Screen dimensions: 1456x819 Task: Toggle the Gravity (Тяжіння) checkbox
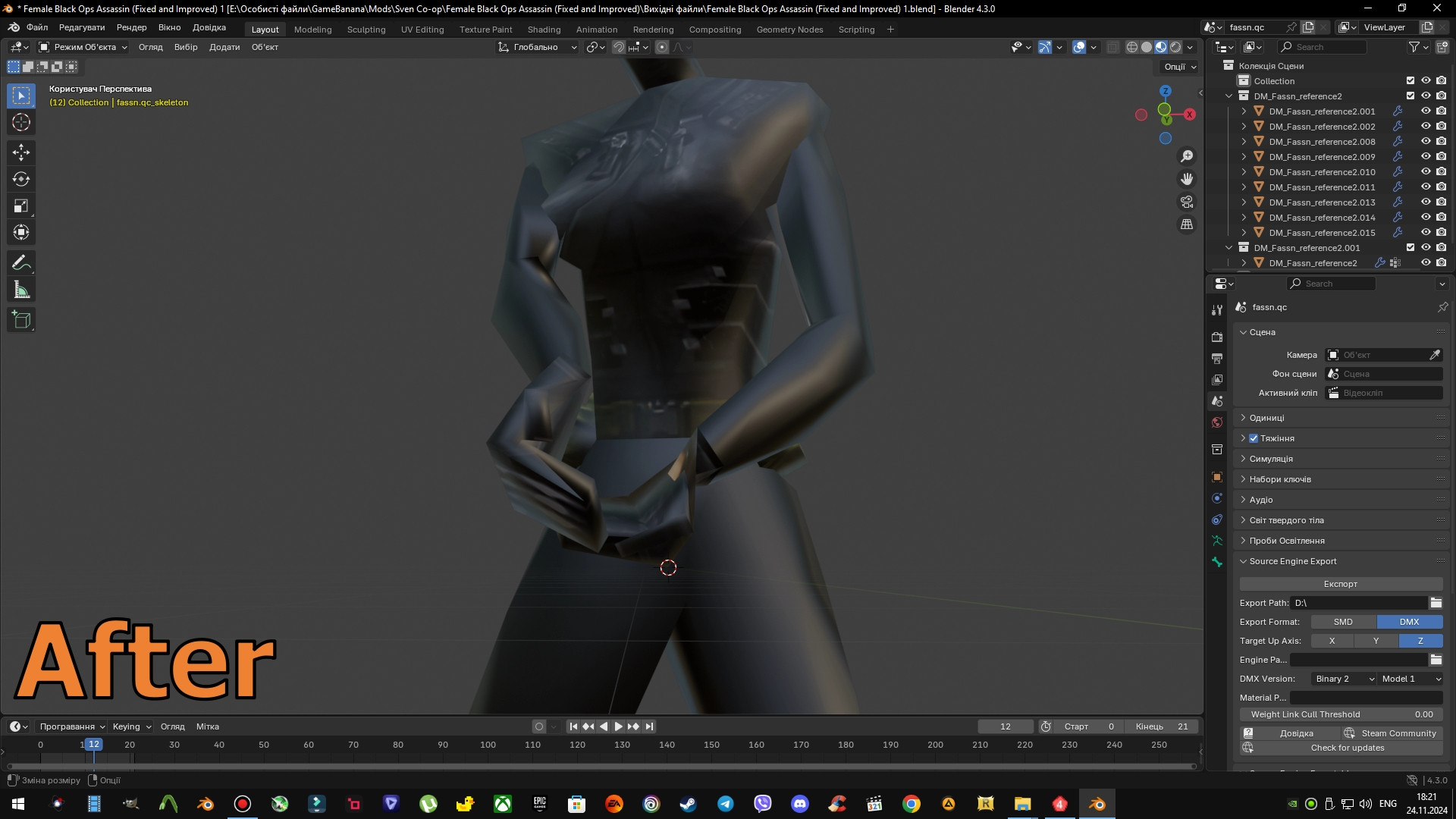click(x=1254, y=438)
